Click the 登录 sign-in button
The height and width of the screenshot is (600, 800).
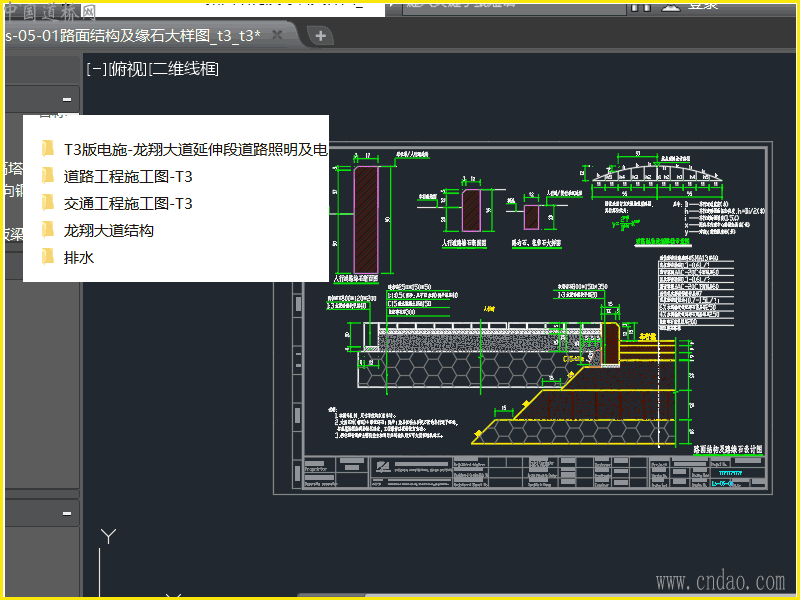[703, 6]
